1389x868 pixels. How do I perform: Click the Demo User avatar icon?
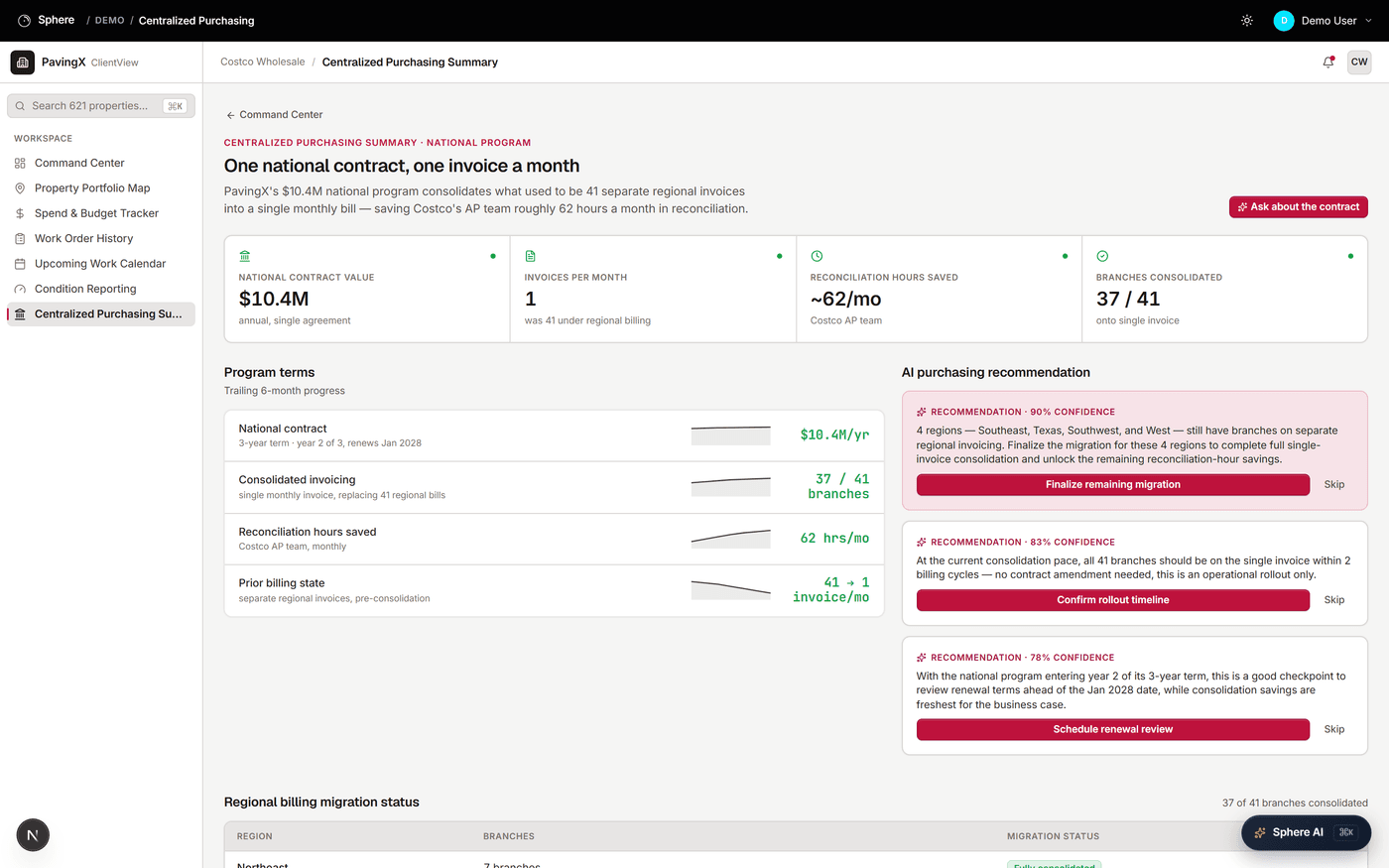pos(1284,20)
